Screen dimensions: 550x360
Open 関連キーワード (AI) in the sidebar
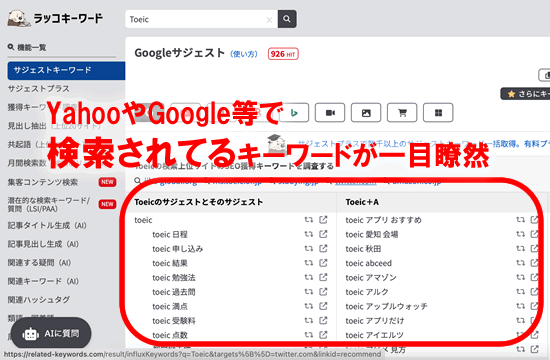pos(43,281)
